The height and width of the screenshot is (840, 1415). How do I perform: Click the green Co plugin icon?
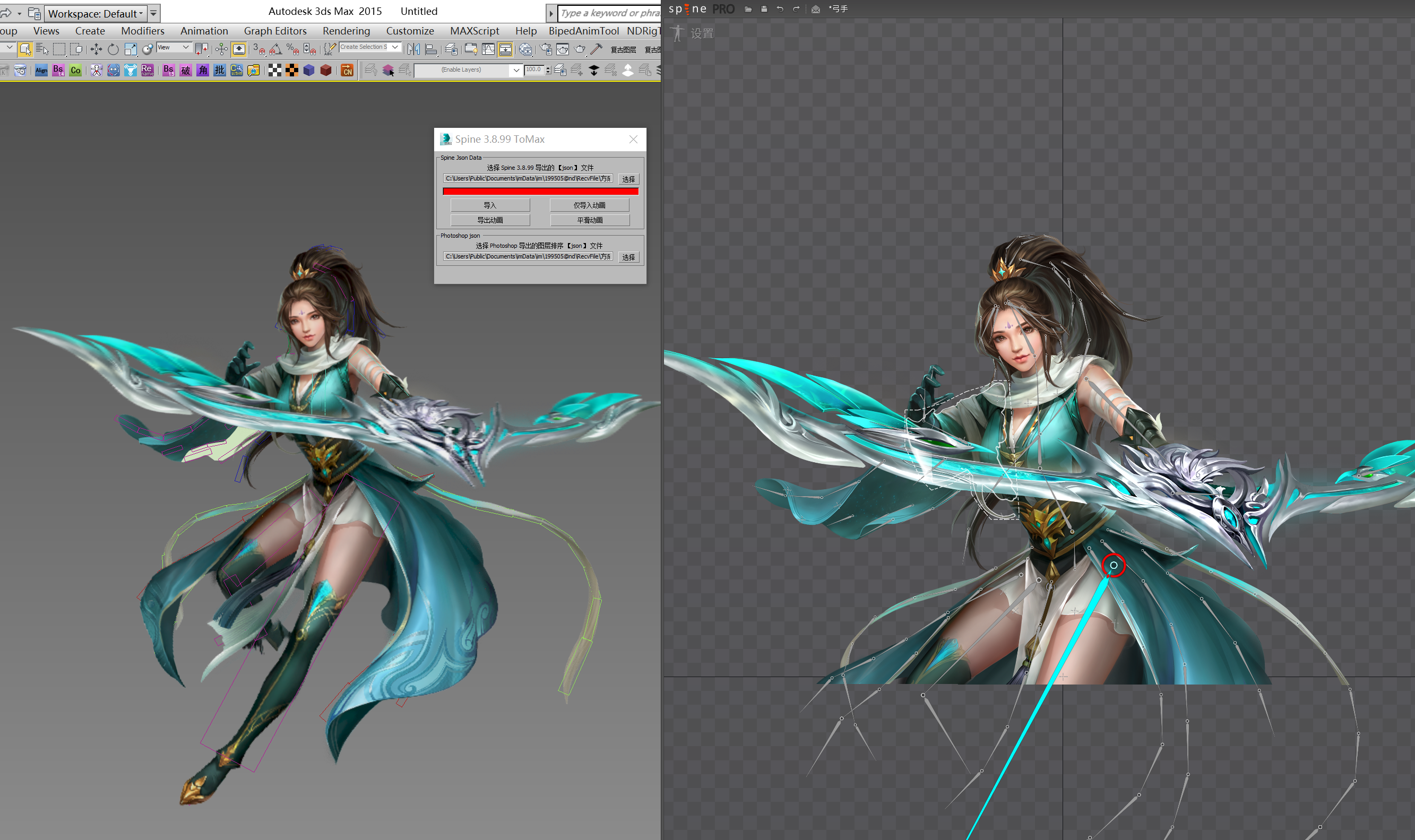(75, 71)
